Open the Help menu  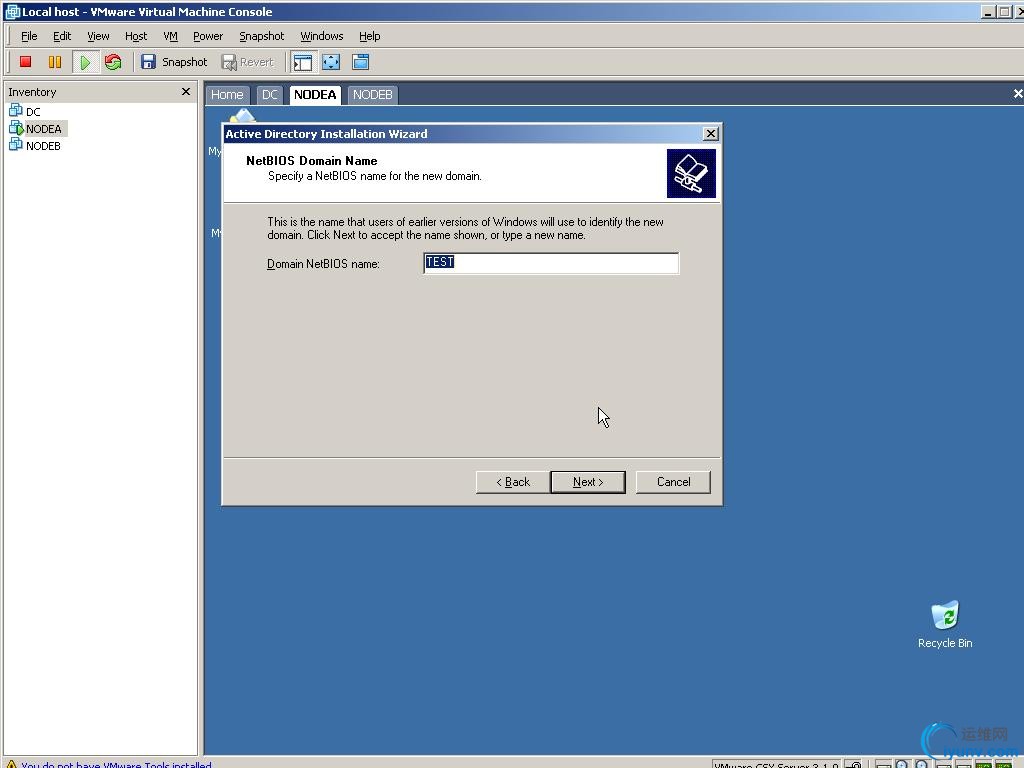369,36
